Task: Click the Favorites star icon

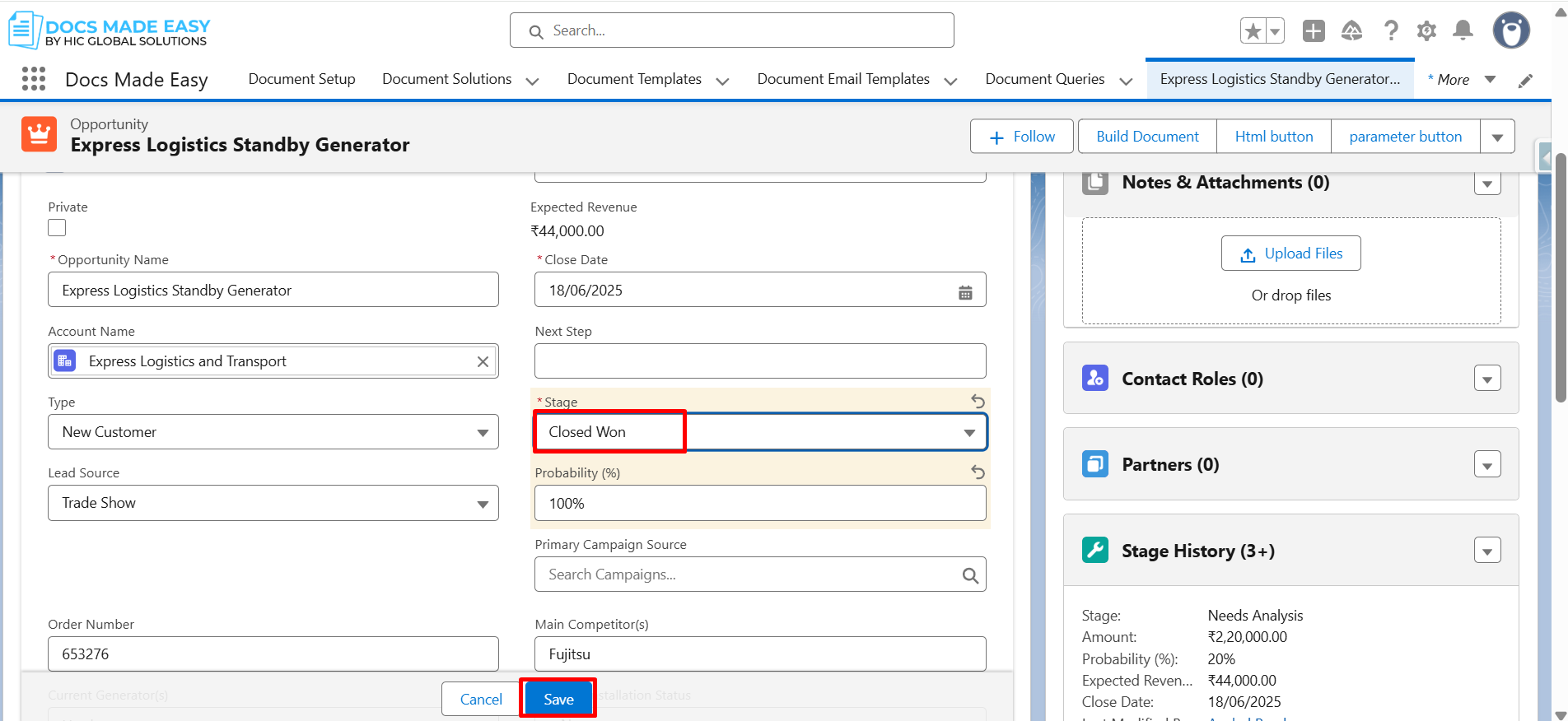Action: (x=1253, y=31)
